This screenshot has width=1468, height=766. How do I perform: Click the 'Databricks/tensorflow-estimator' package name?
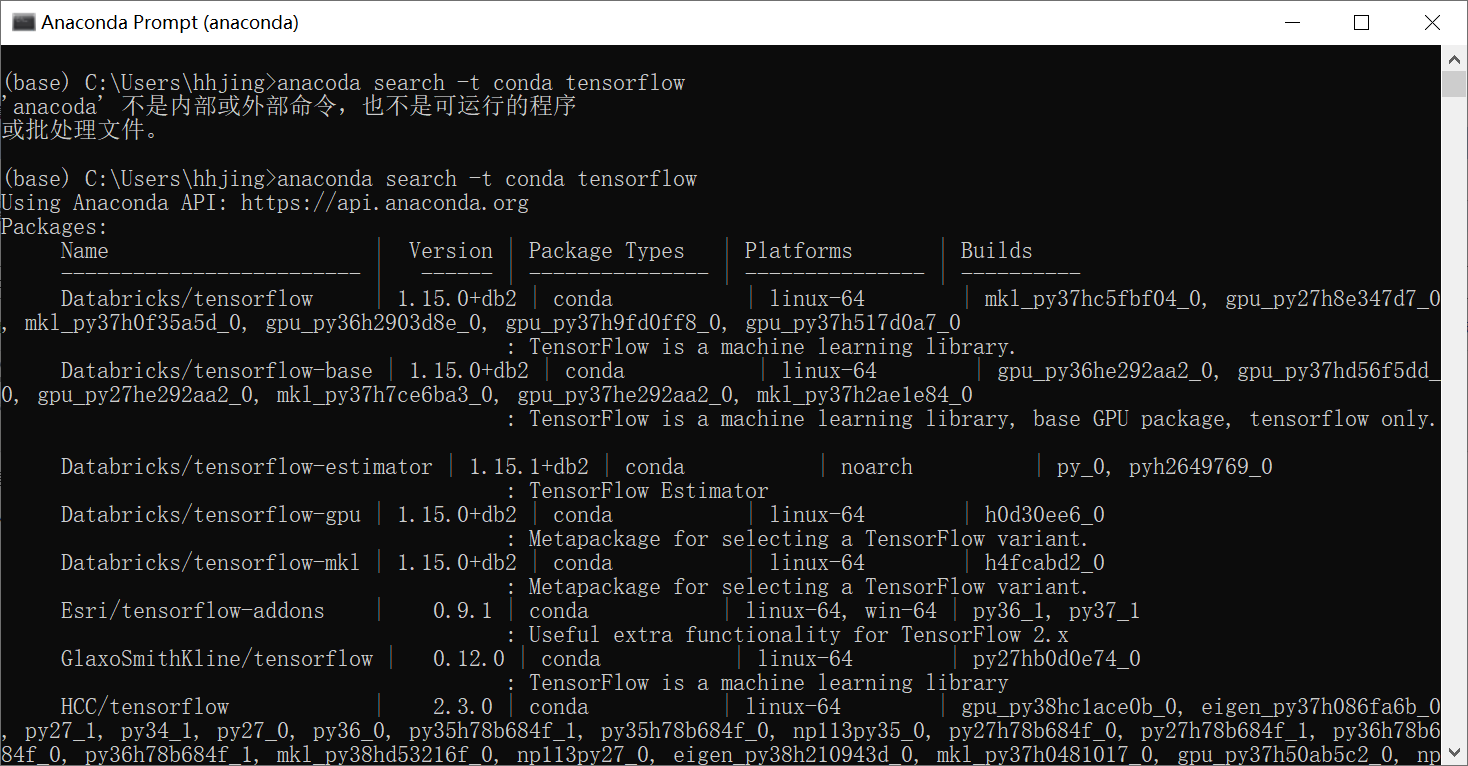[246, 467]
